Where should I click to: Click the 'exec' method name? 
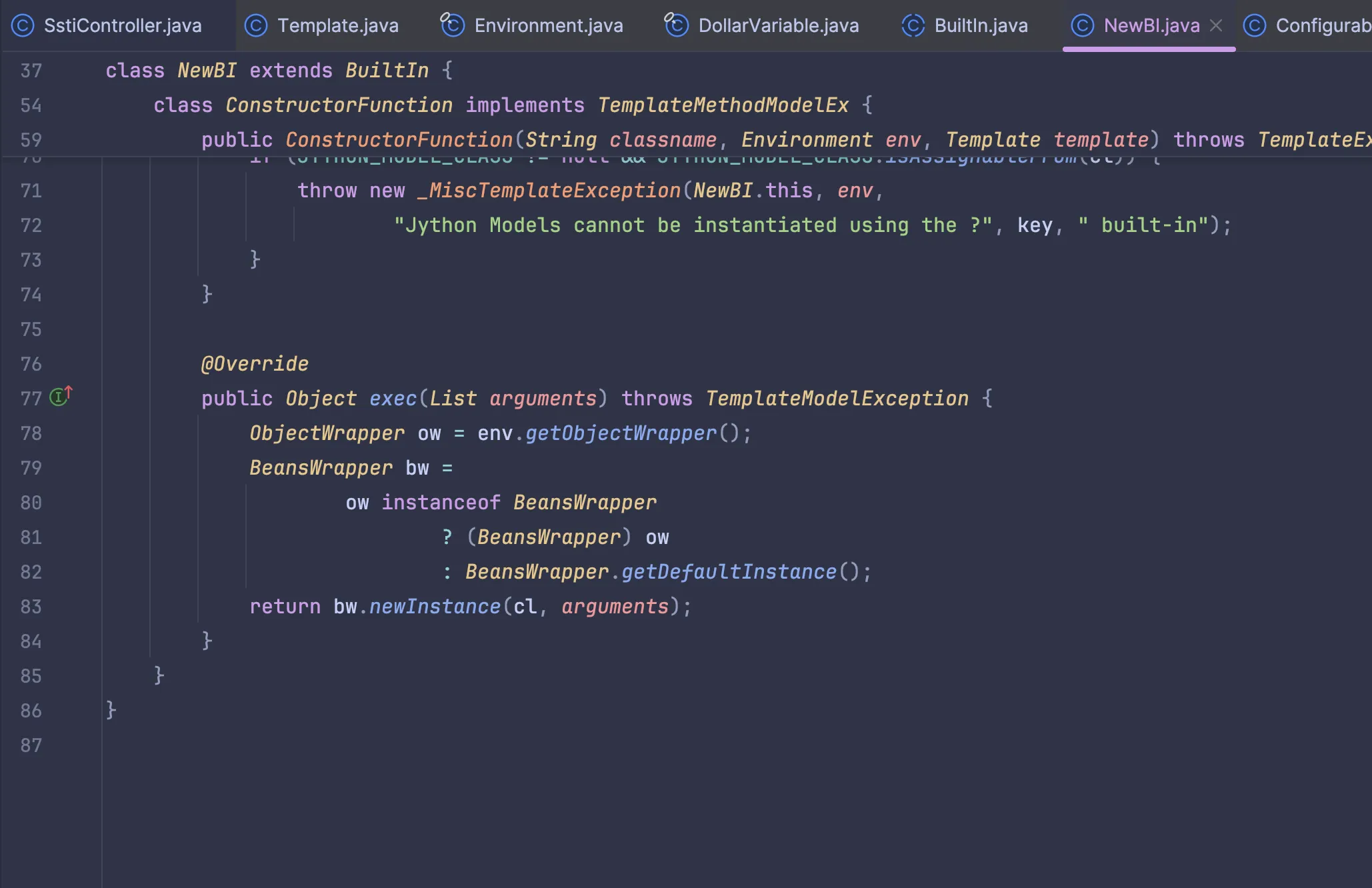[393, 399]
